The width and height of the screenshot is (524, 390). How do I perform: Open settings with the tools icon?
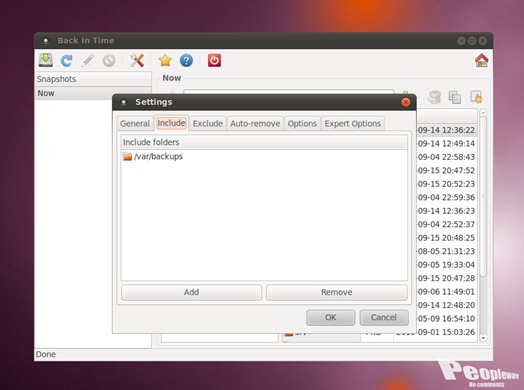[137, 60]
